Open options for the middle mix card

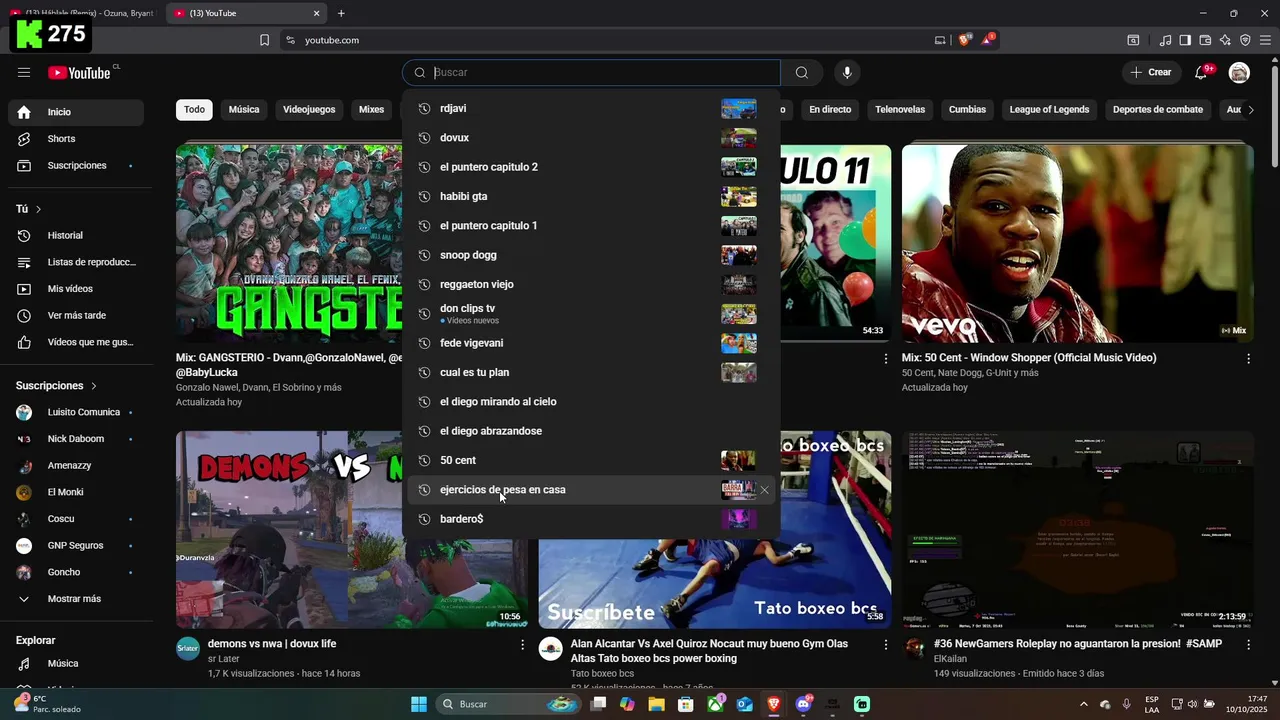(x=885, y=358)
